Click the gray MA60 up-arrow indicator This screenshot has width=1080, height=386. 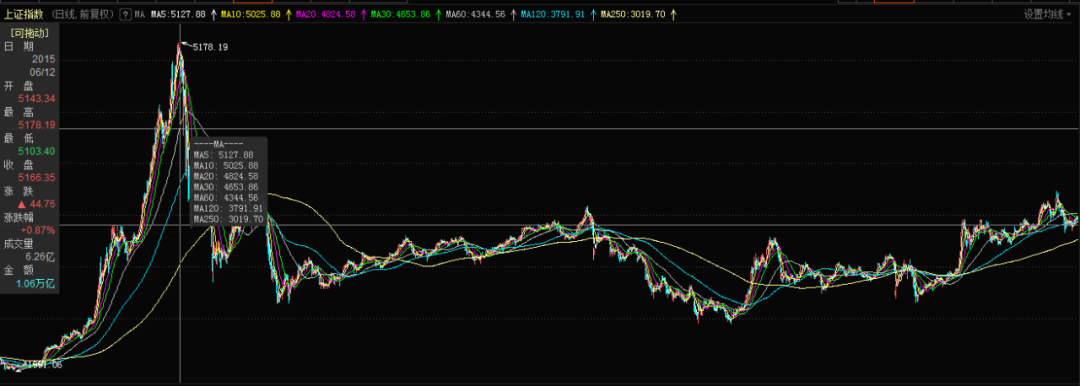point(514,14)
